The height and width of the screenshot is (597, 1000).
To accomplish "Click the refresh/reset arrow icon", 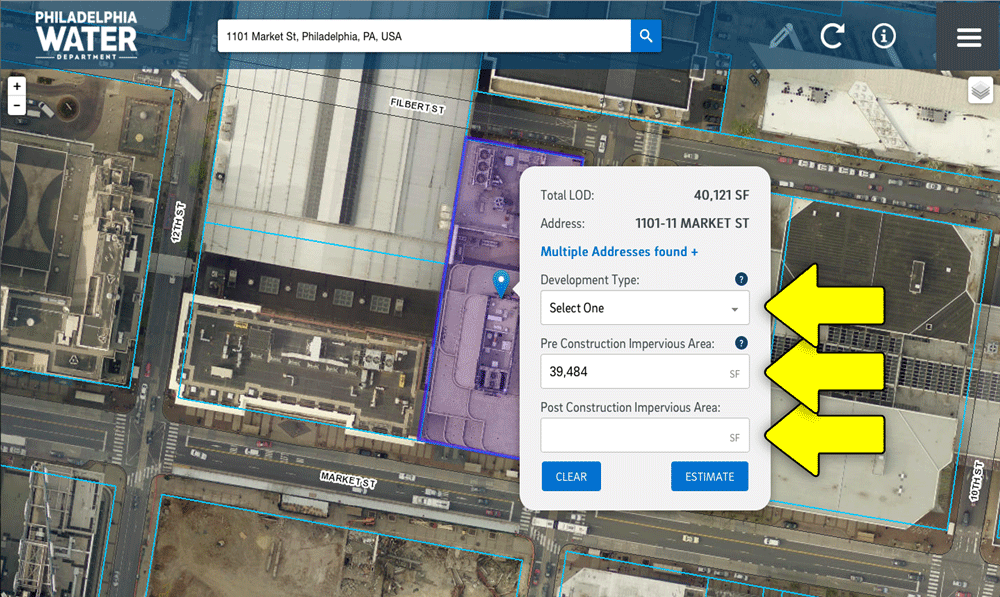I will [832, 36].
